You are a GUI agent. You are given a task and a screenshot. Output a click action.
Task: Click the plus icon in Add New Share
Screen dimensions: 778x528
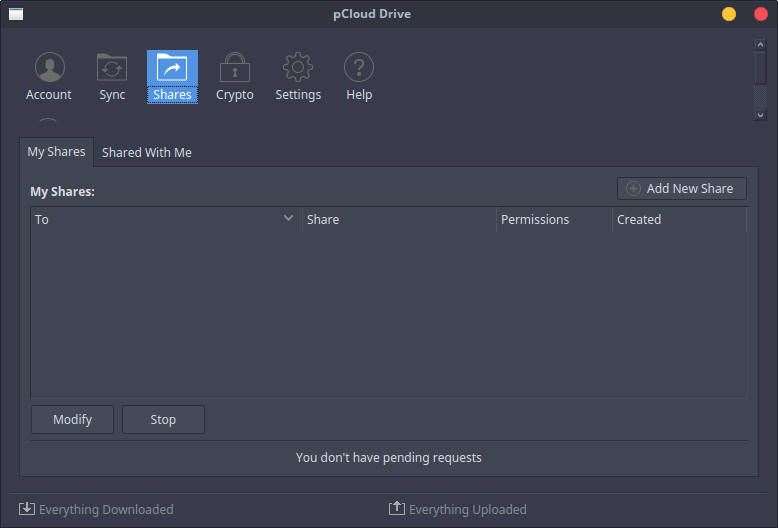click(633, 189)
